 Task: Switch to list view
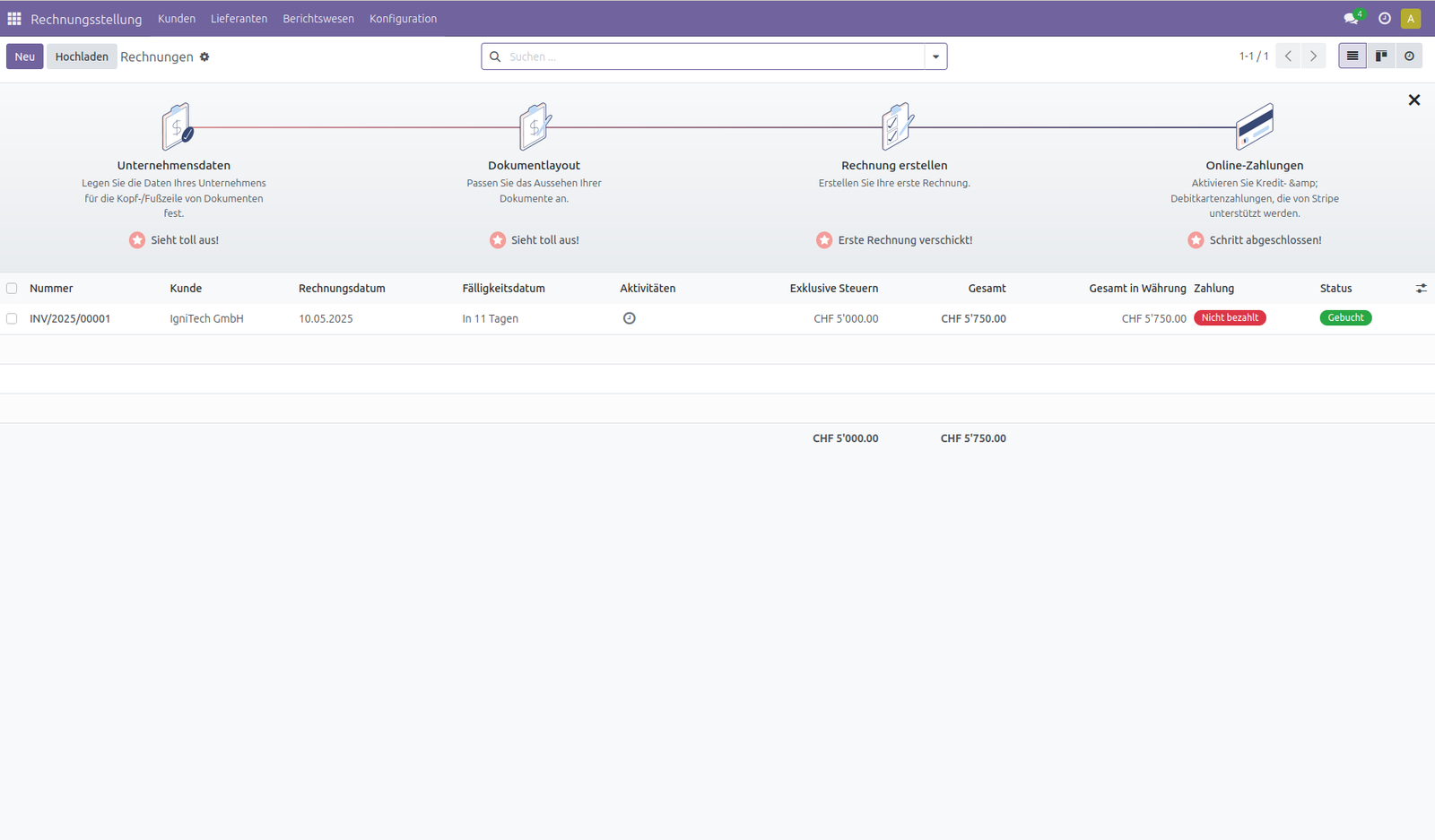pyautogui.click(x=1352, y=56)
